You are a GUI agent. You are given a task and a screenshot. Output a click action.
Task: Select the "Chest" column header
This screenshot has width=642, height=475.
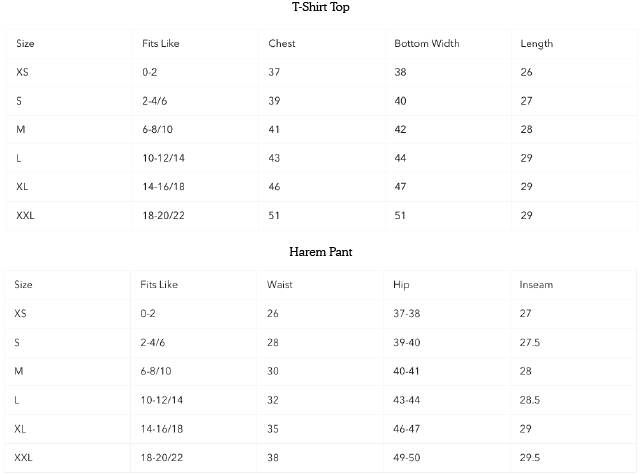(282, 44)
